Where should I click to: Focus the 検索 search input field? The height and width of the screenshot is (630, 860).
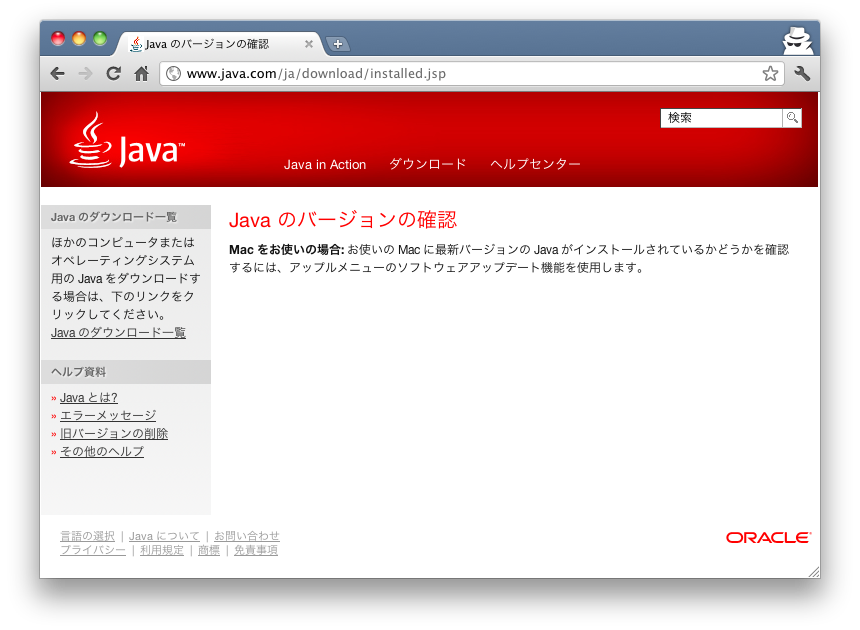click(722, 117)
